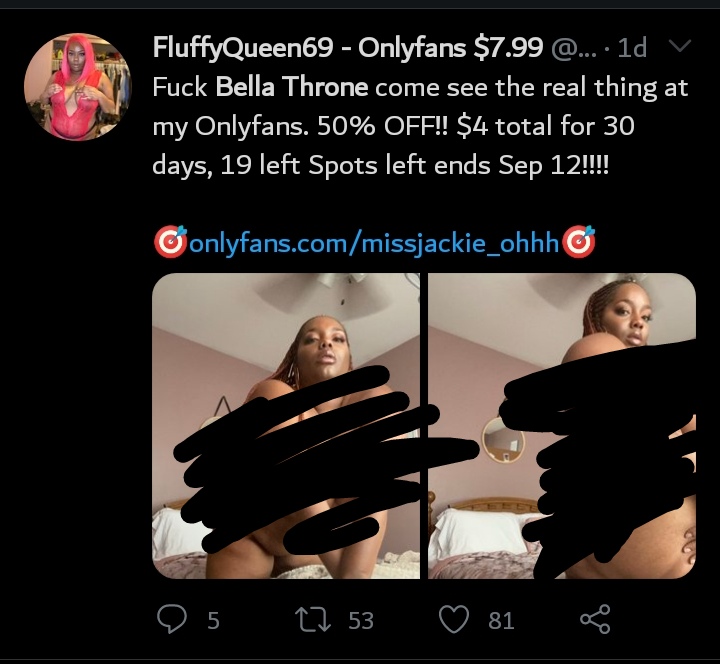Open the right attached photo

pos(562,426)
